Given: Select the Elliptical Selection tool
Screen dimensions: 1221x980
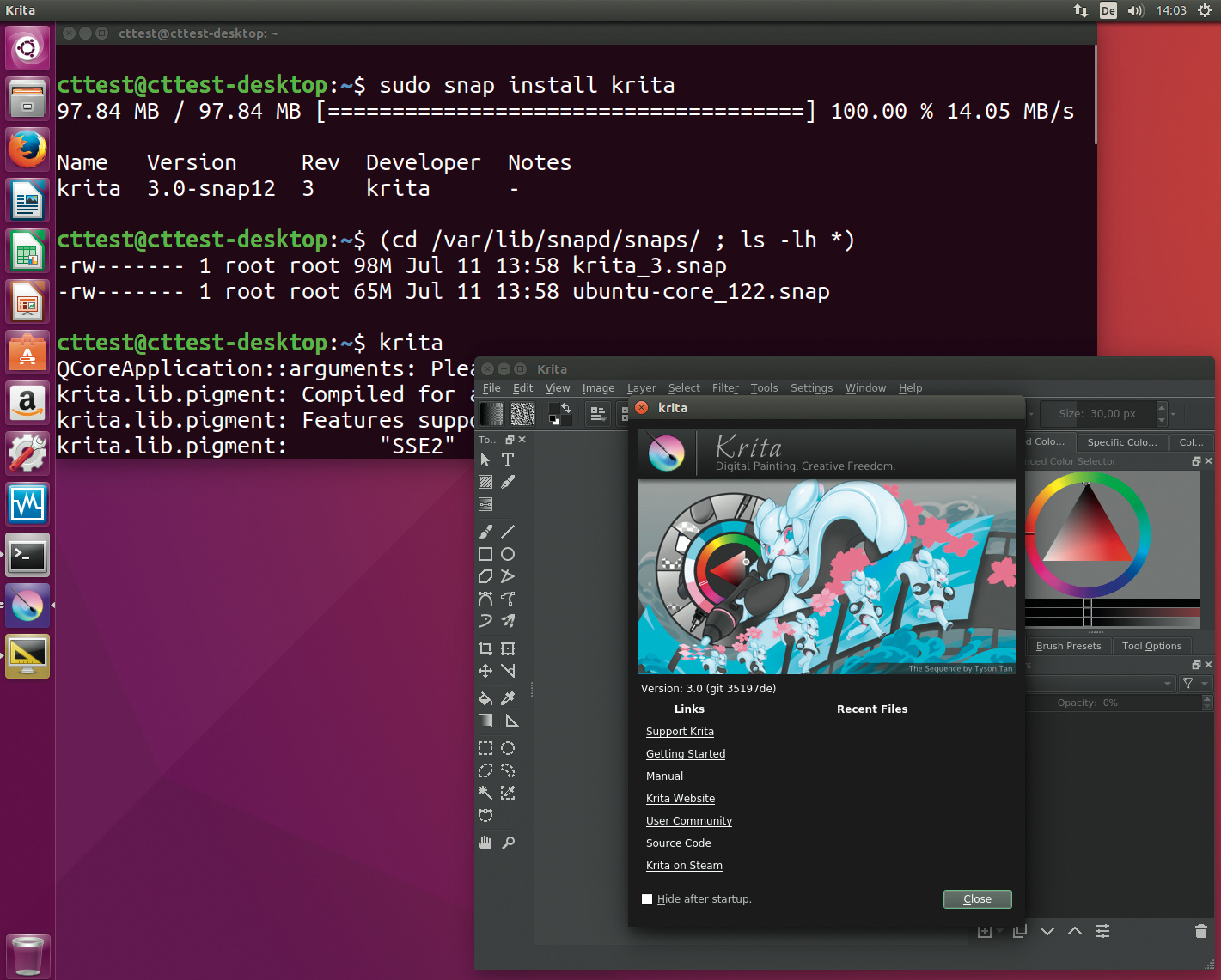Looking at the screenshot, I should (x=508, y=748).
